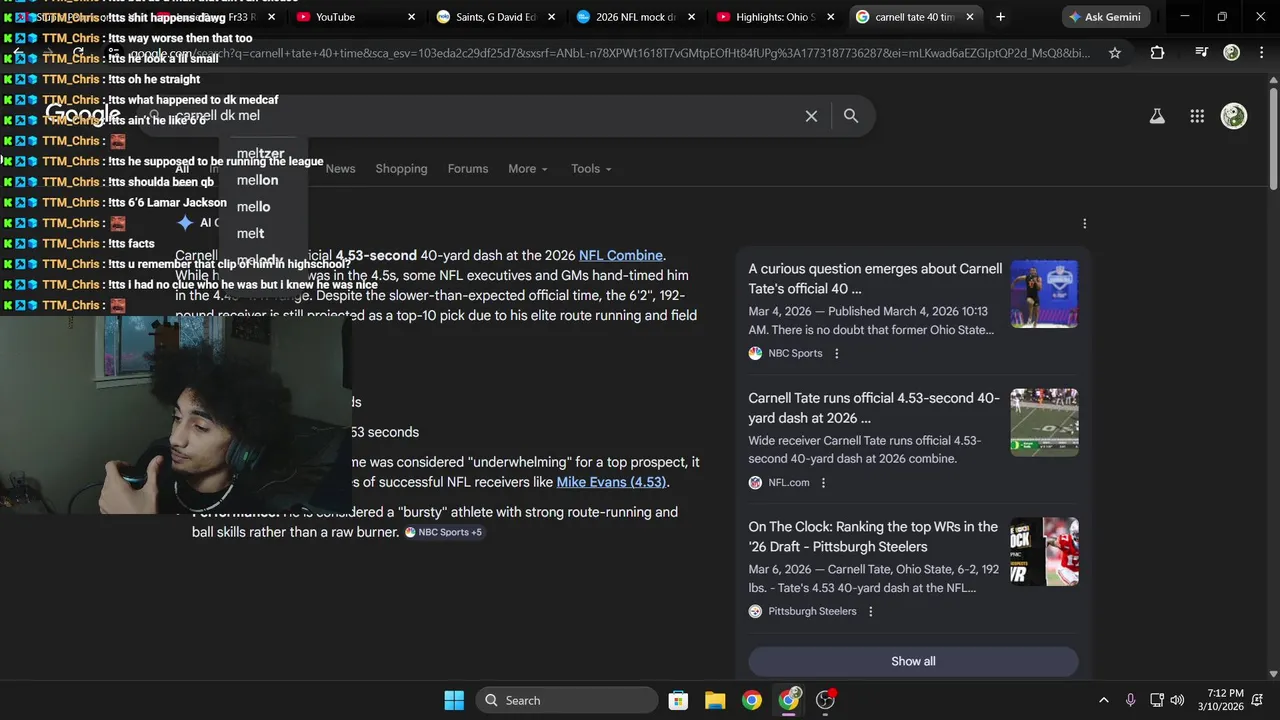Open AI Overview three-dot options

coord(1084,224)
